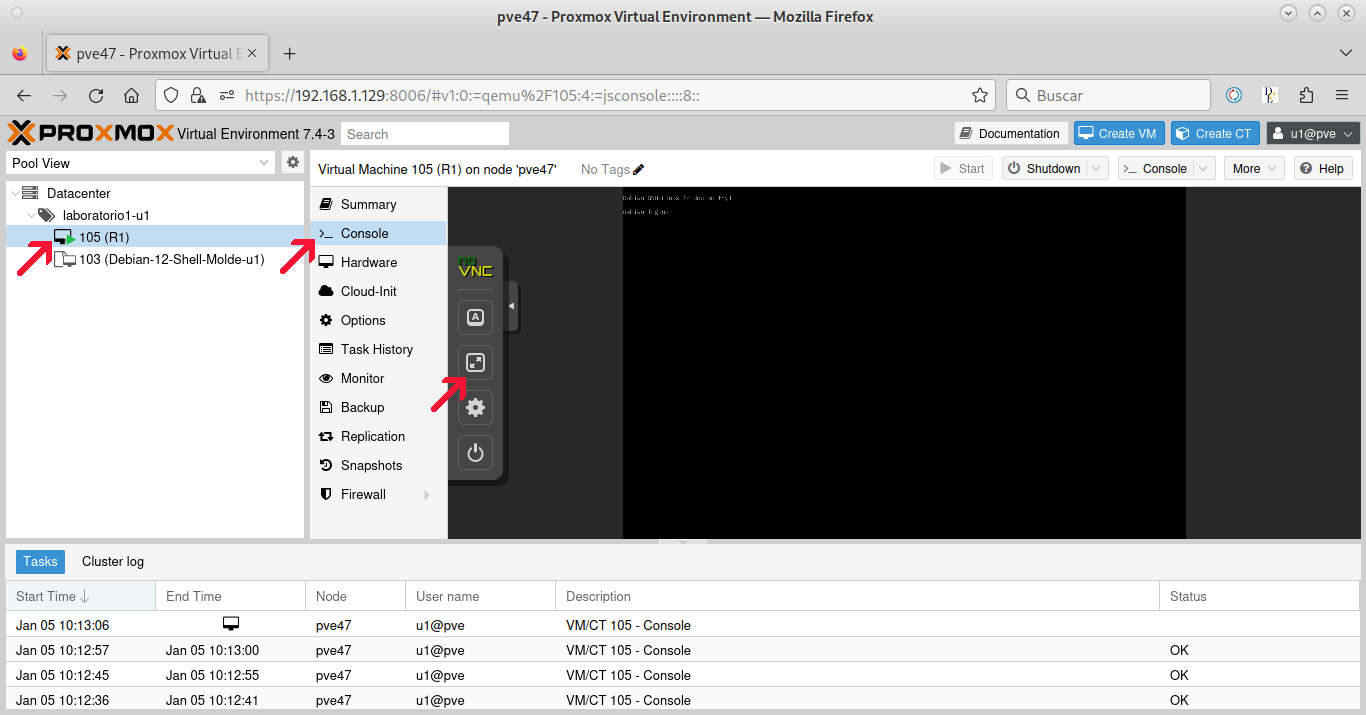Edit VM tags with pencil icon
This screenshot has width=1366, height=715.
point(639,169)
